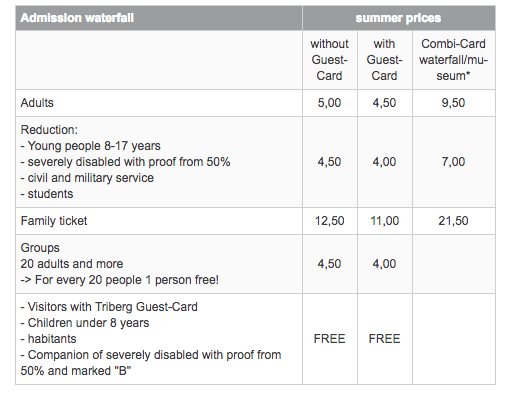The image size is (511, 397).
Task: Click the 'Children under 8 years' line
Action: [x=85, y=323]
